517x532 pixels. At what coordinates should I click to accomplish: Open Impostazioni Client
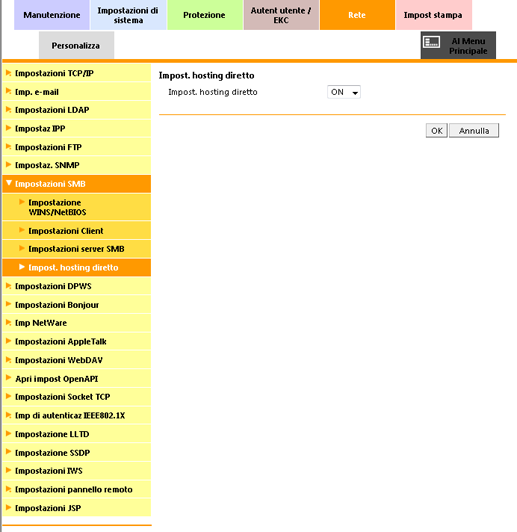77,230
